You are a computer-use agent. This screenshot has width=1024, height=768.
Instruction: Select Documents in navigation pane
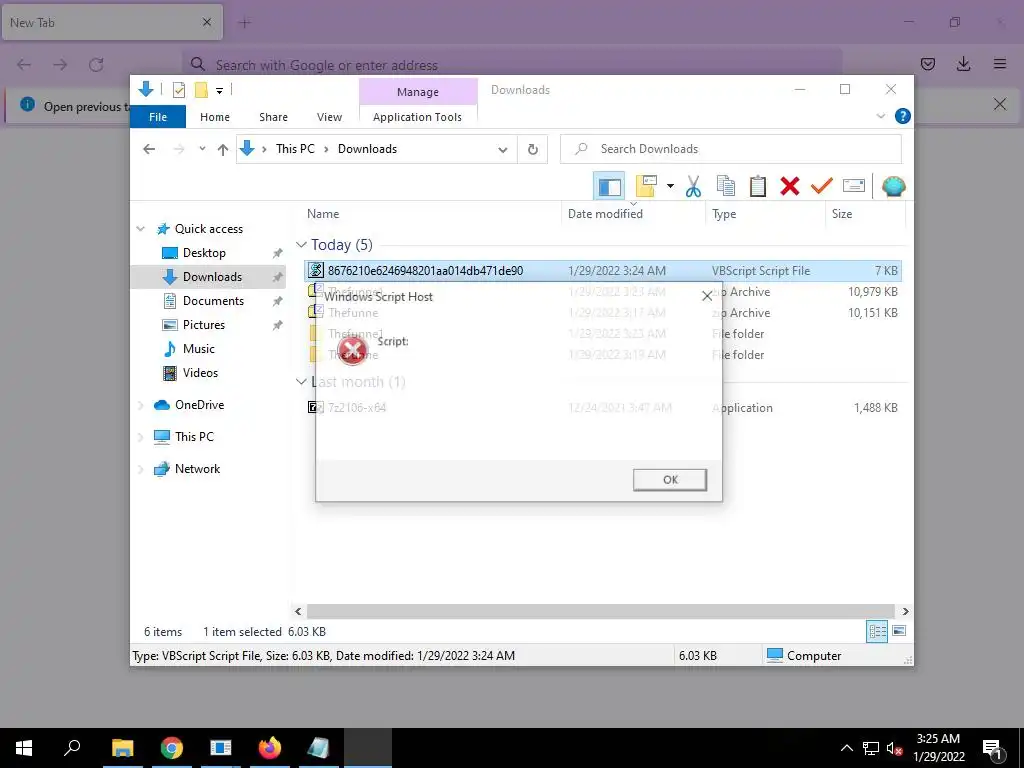click(x=213, y=301)
